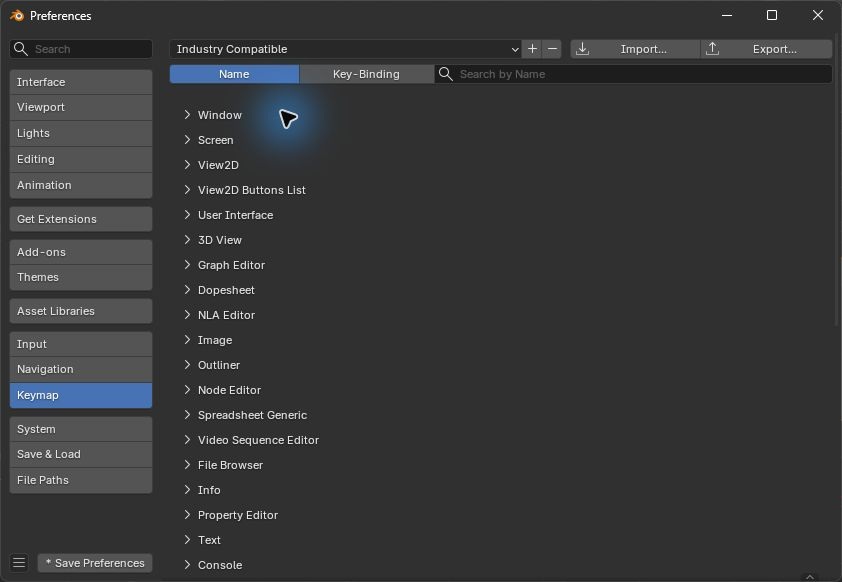This screenshot has height=582, width=842.
Task: Expand the Node Editor keymap section
Action: [187, 390]
